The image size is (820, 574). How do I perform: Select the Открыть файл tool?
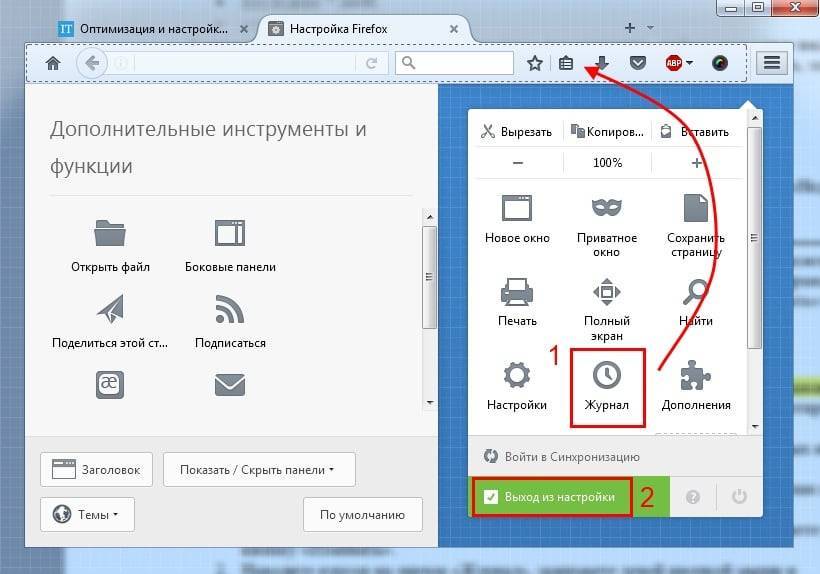coord(110,246)
